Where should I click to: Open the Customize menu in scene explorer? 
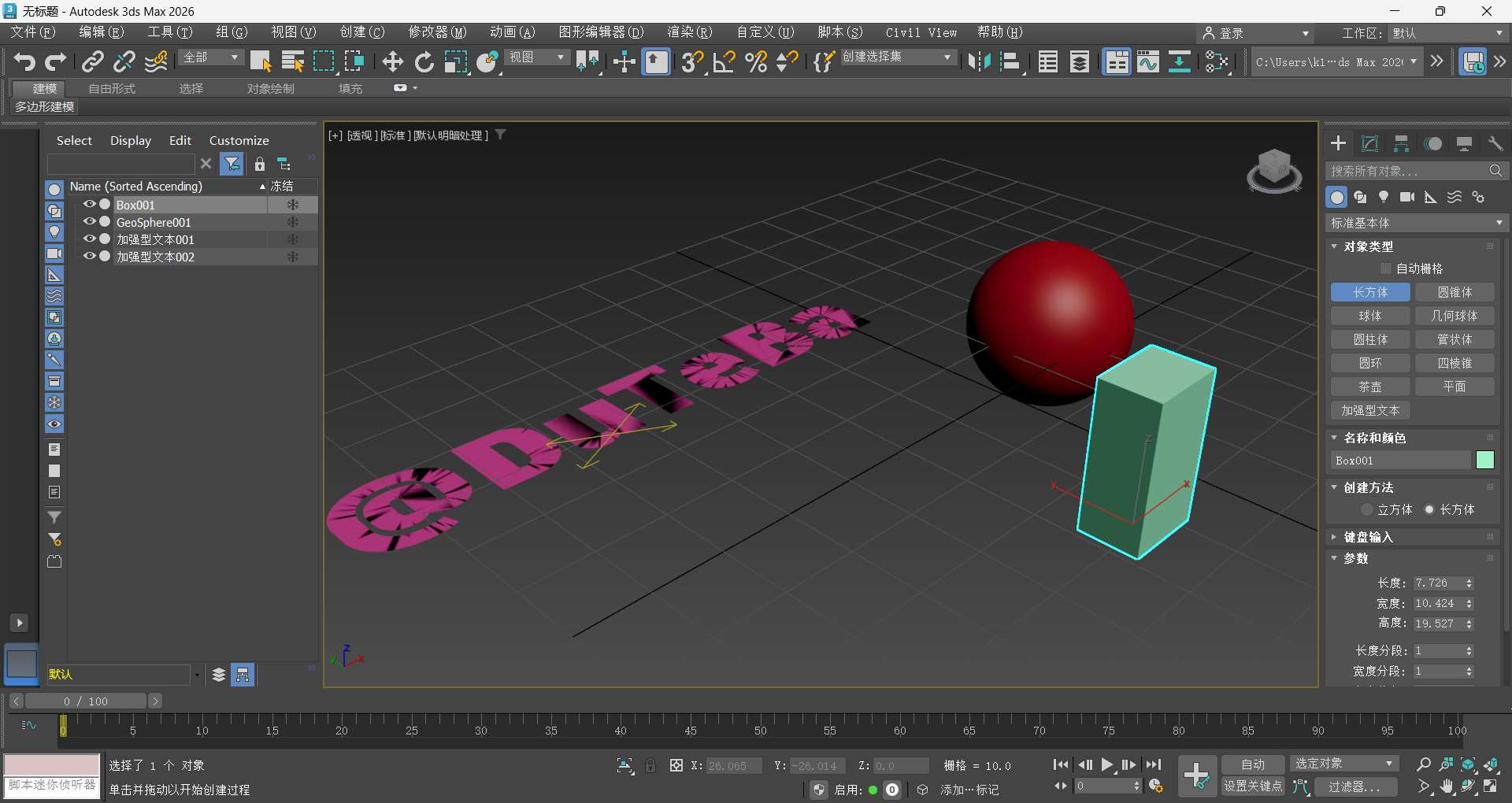tap(239, 140)
